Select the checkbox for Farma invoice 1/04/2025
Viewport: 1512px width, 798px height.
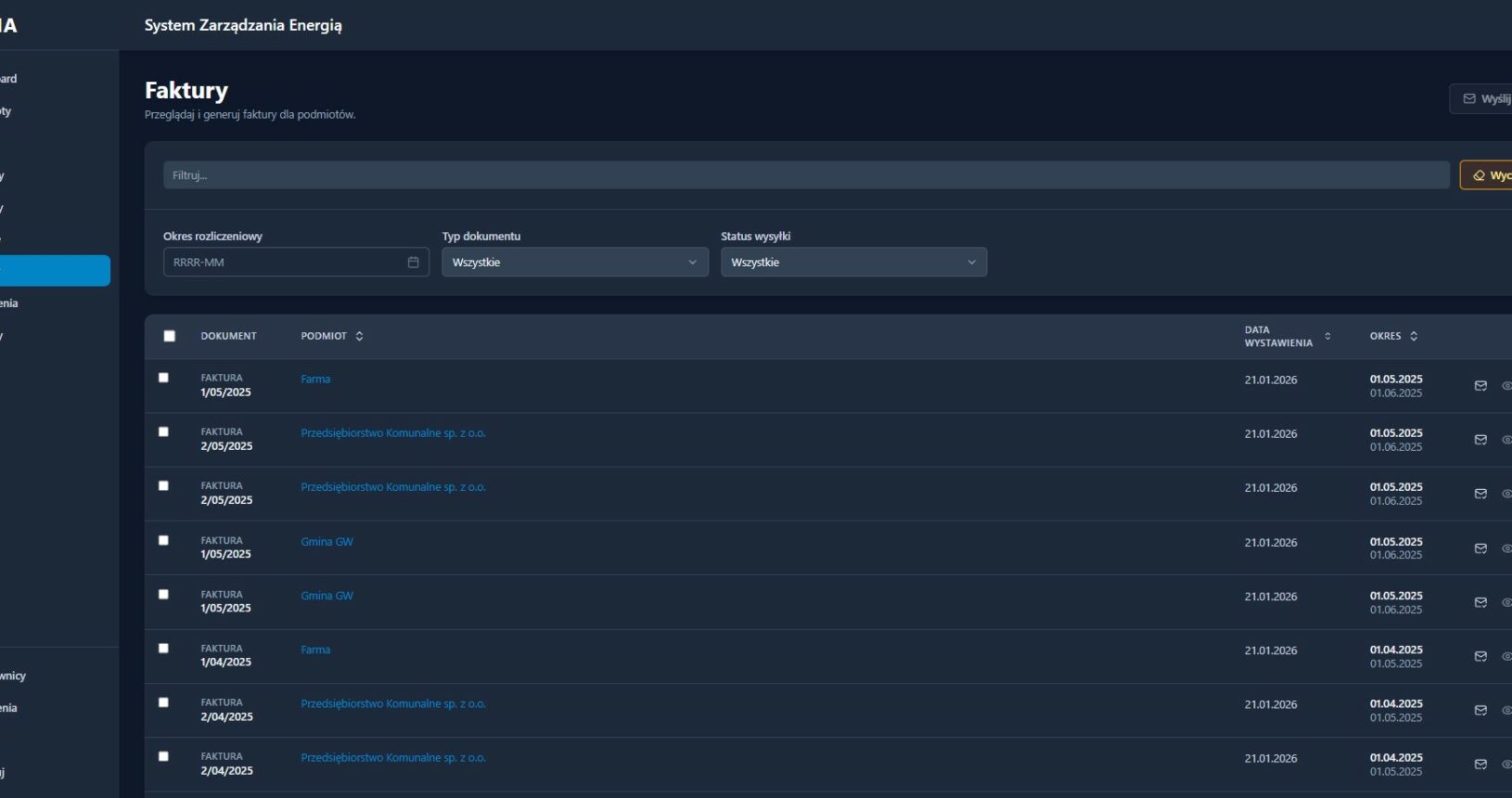tap(163, 649)
